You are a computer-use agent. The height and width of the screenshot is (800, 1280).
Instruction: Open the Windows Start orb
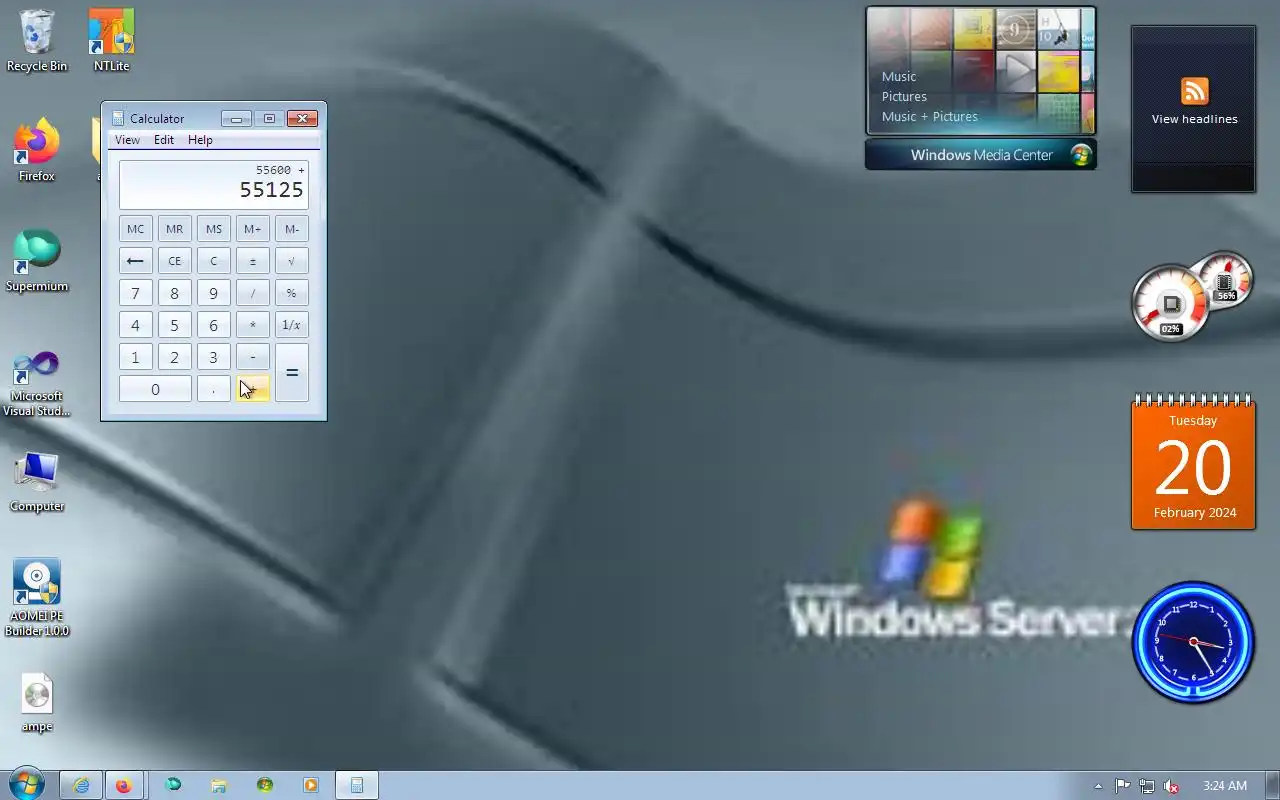point(25,785)
